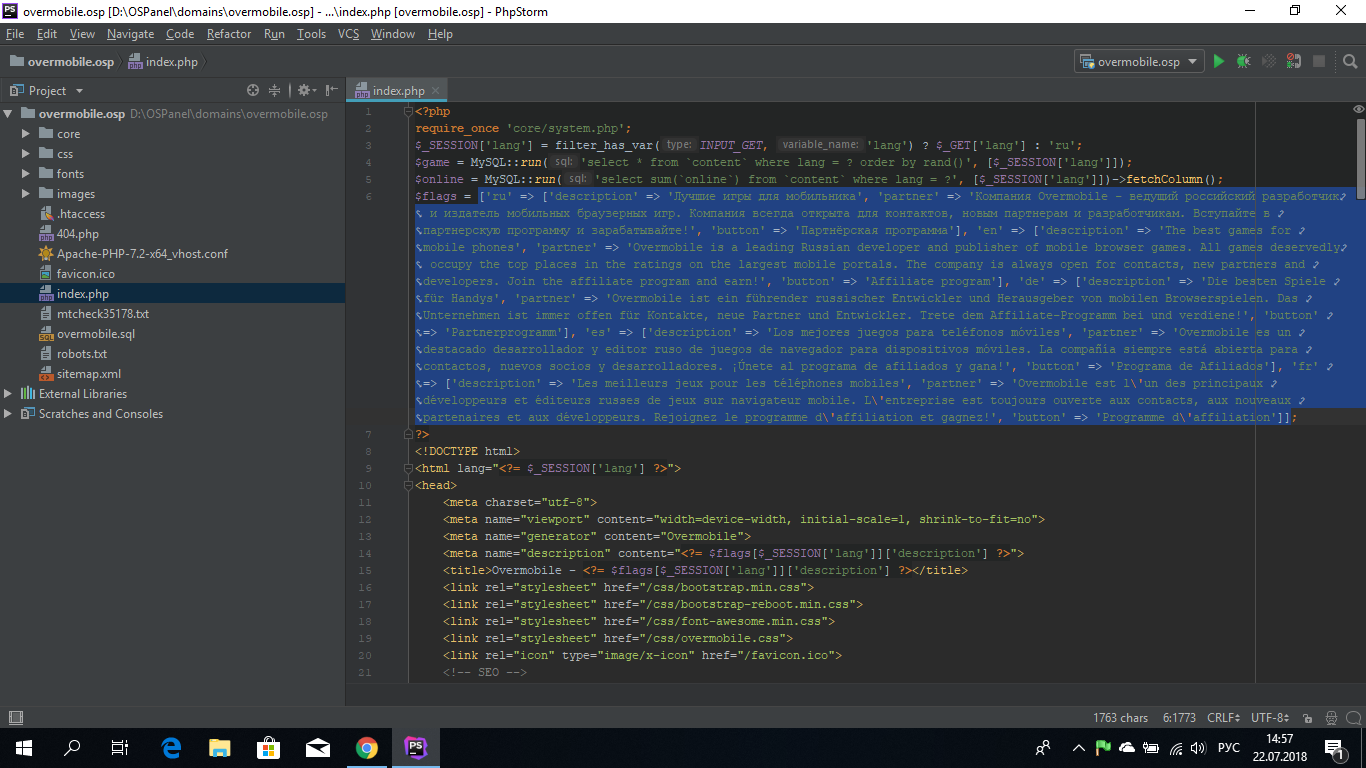Open the UTF-8 encoding selector
Viewport: 1366px width, 768px height.
click(x=1272, y=718)
